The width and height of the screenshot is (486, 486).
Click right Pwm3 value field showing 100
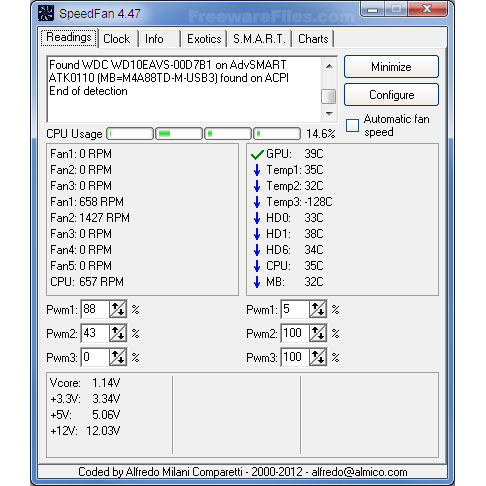pos(295,358)
